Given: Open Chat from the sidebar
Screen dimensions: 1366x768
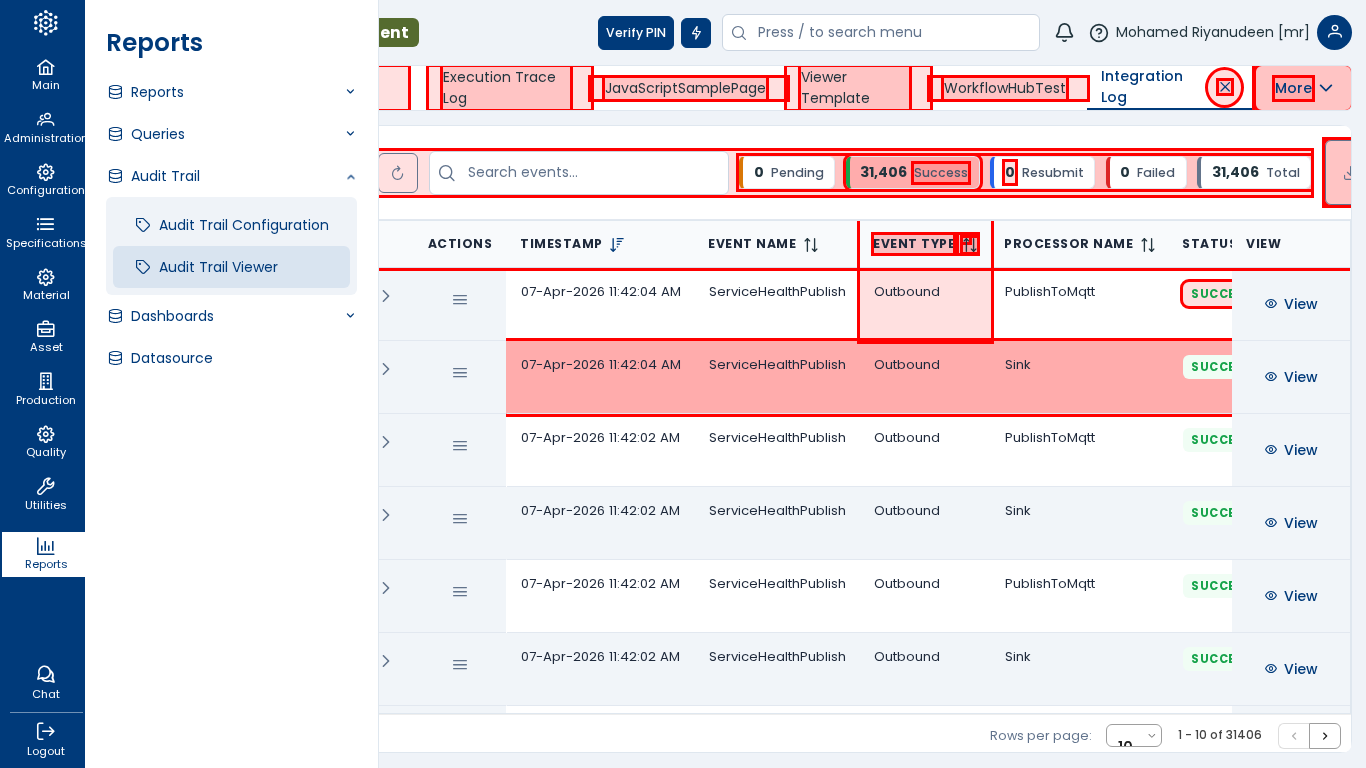Looking at the screenshot, I should click(x=45, y=682).
